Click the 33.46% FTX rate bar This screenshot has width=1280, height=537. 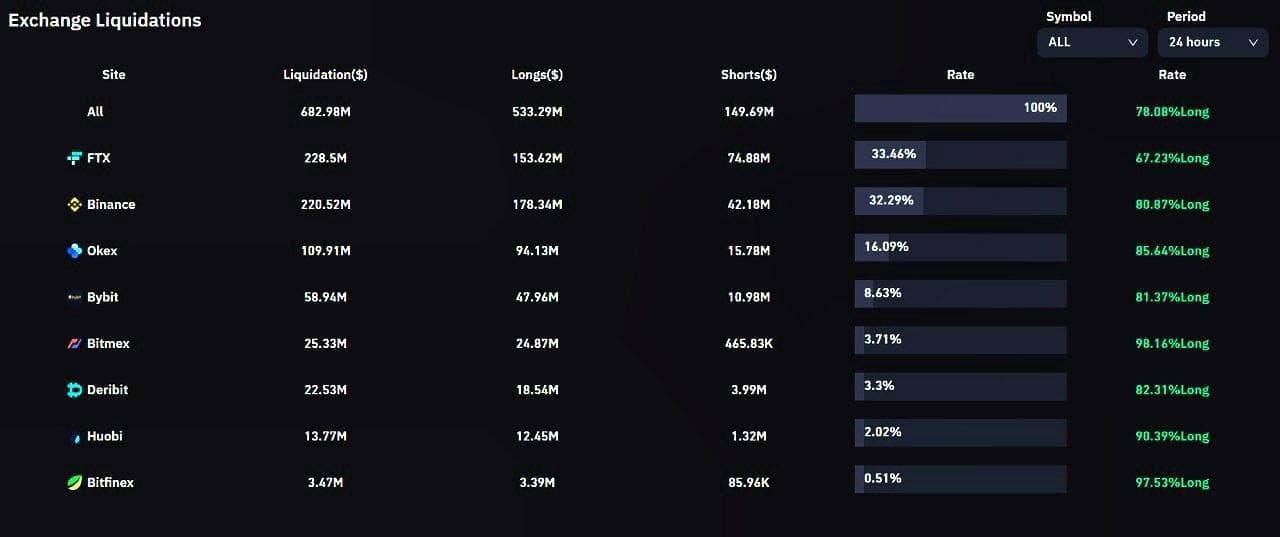960,155
